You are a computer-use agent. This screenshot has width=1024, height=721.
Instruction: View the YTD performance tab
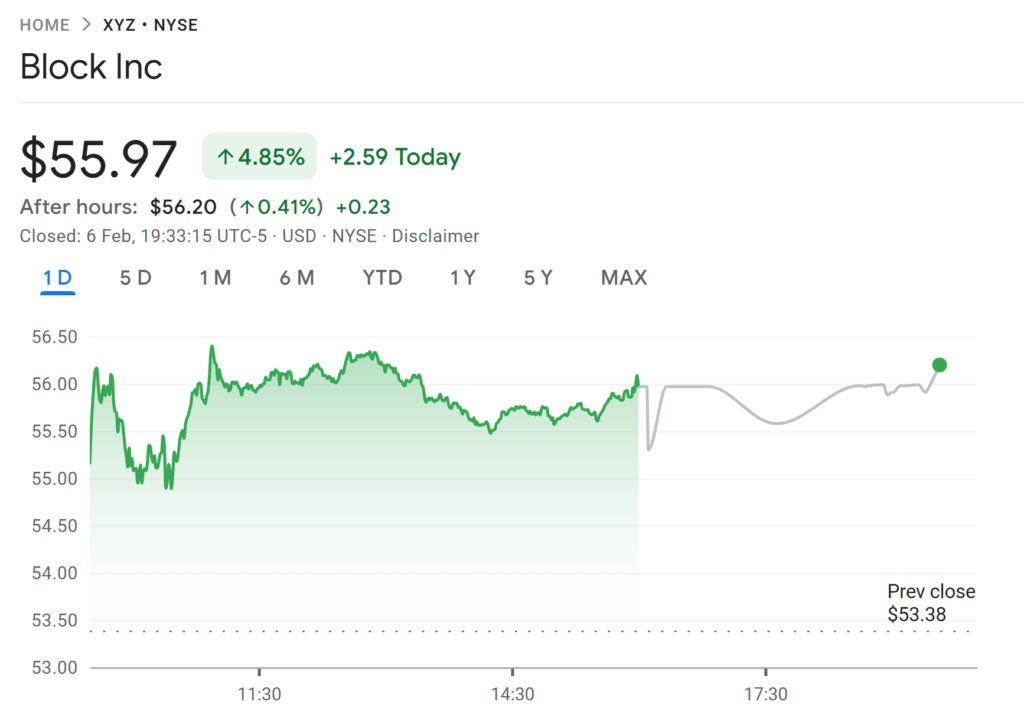coord(382,278)
